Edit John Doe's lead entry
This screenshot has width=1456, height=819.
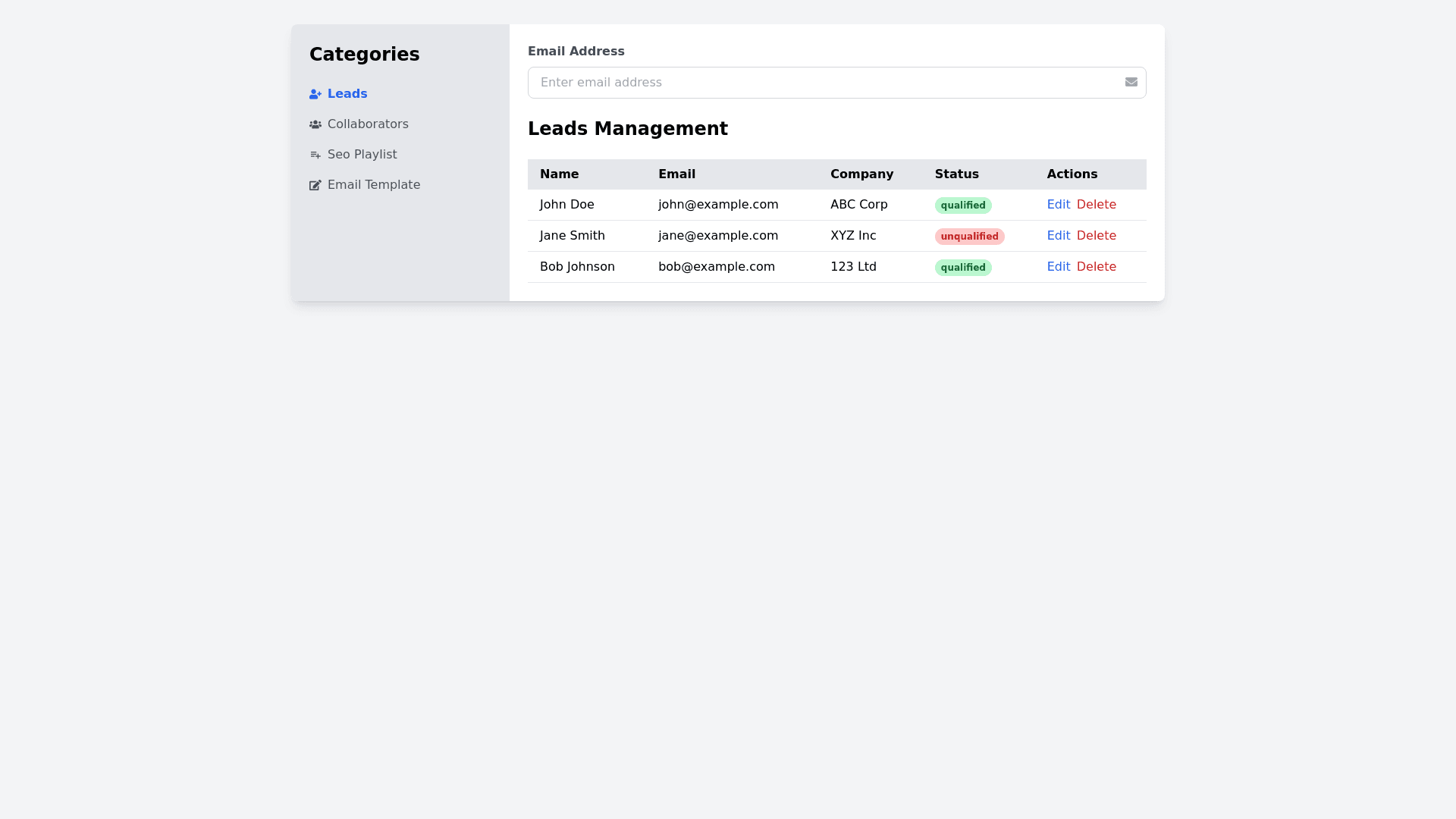[x=1058, y=205]
